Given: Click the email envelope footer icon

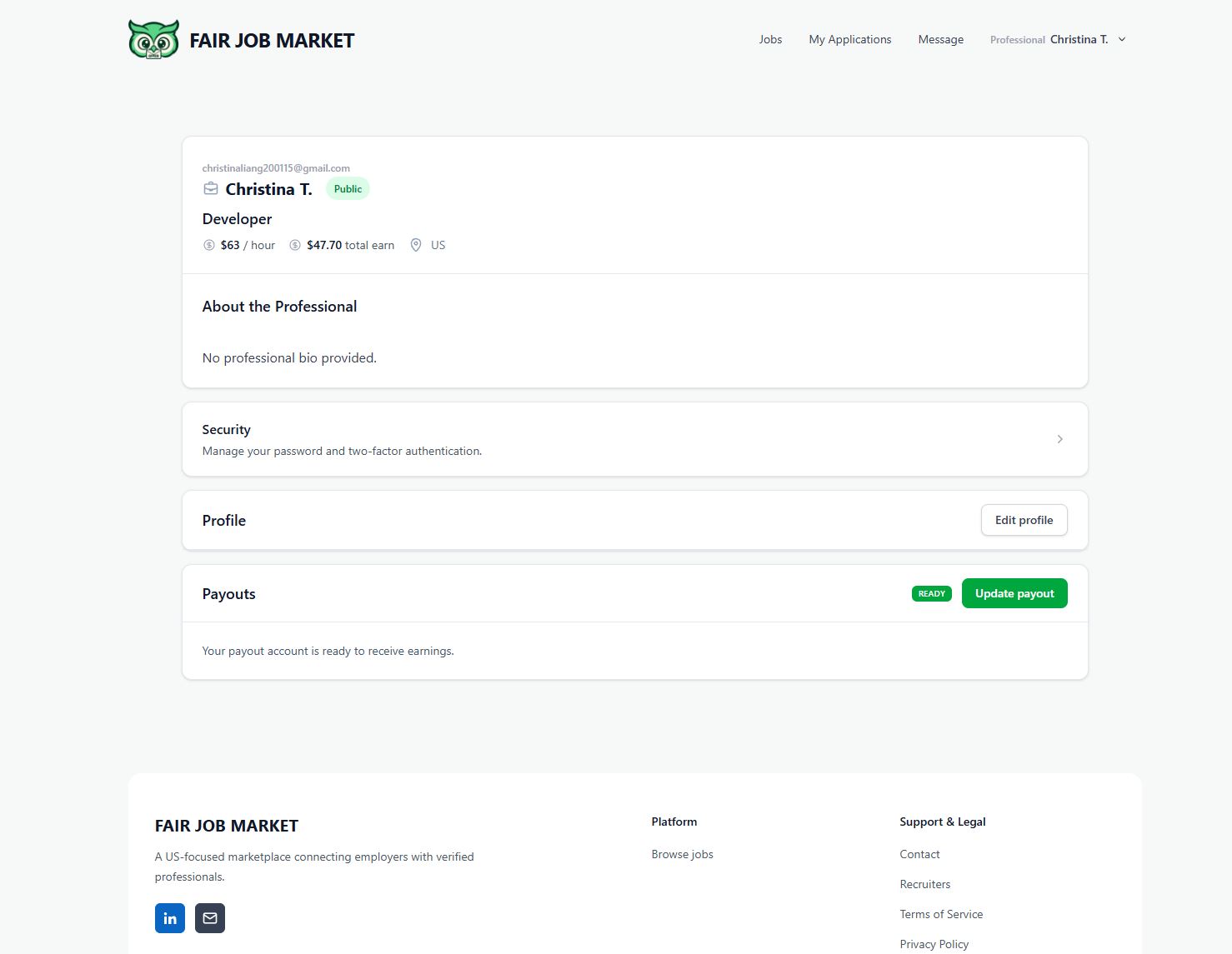Looking at the screenshot, I should (210, 918).
